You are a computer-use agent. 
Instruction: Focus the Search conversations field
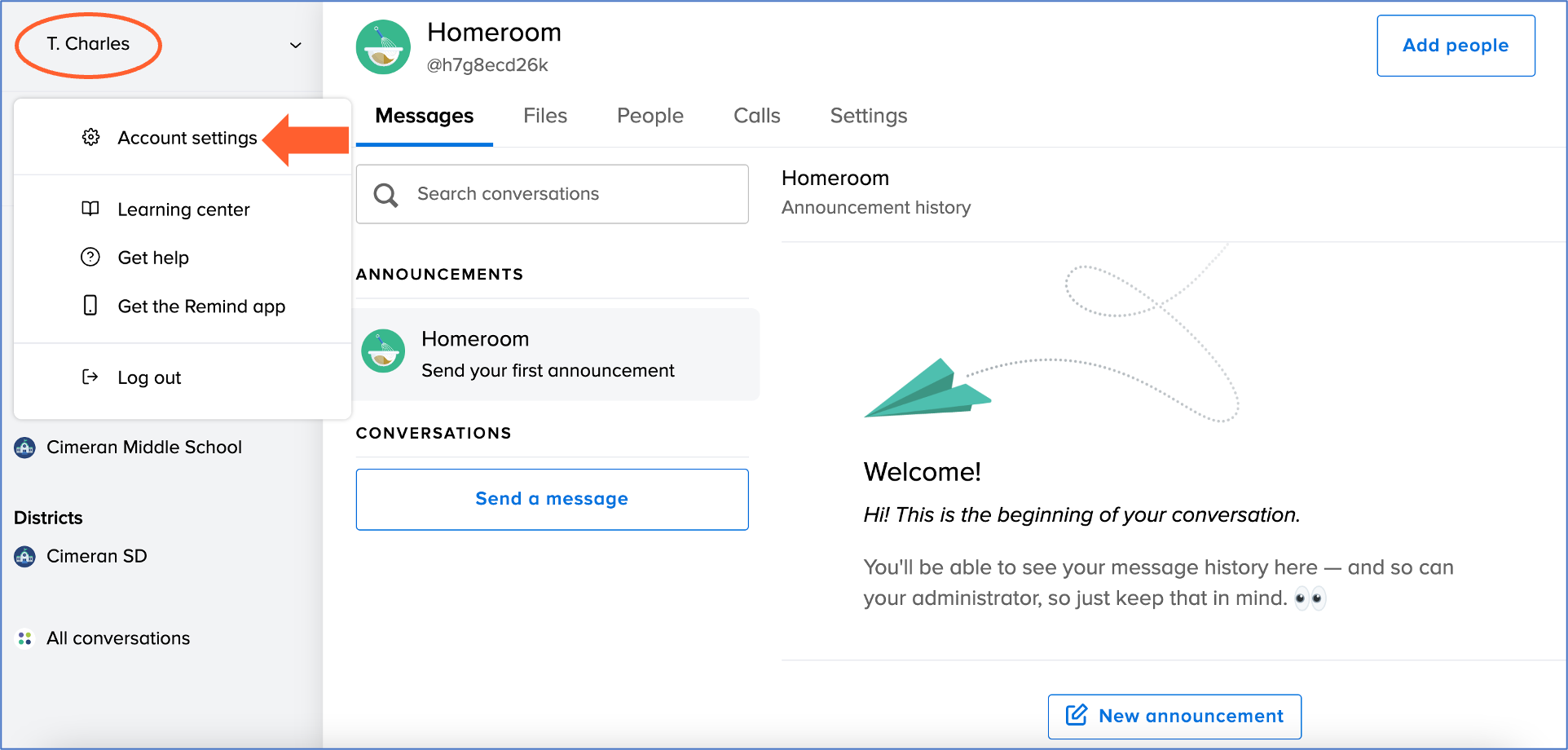point(552,194)
